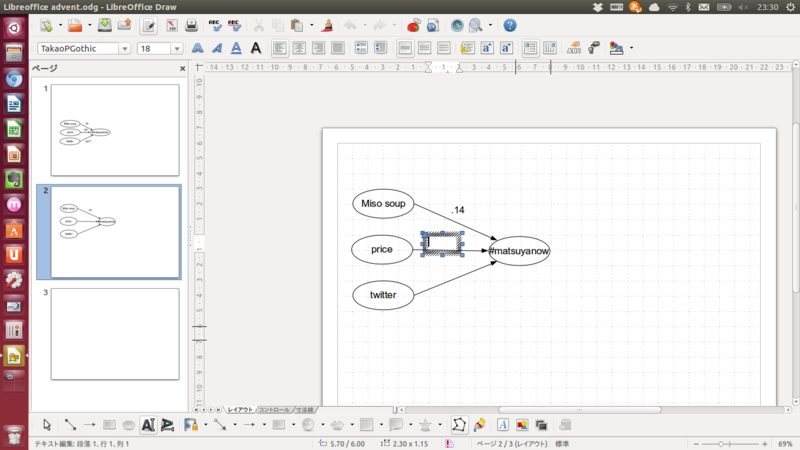The width and height of the screenshot is (800, 450).
Task: Toggle Italic text formatting
Action: tap(217, 48)
